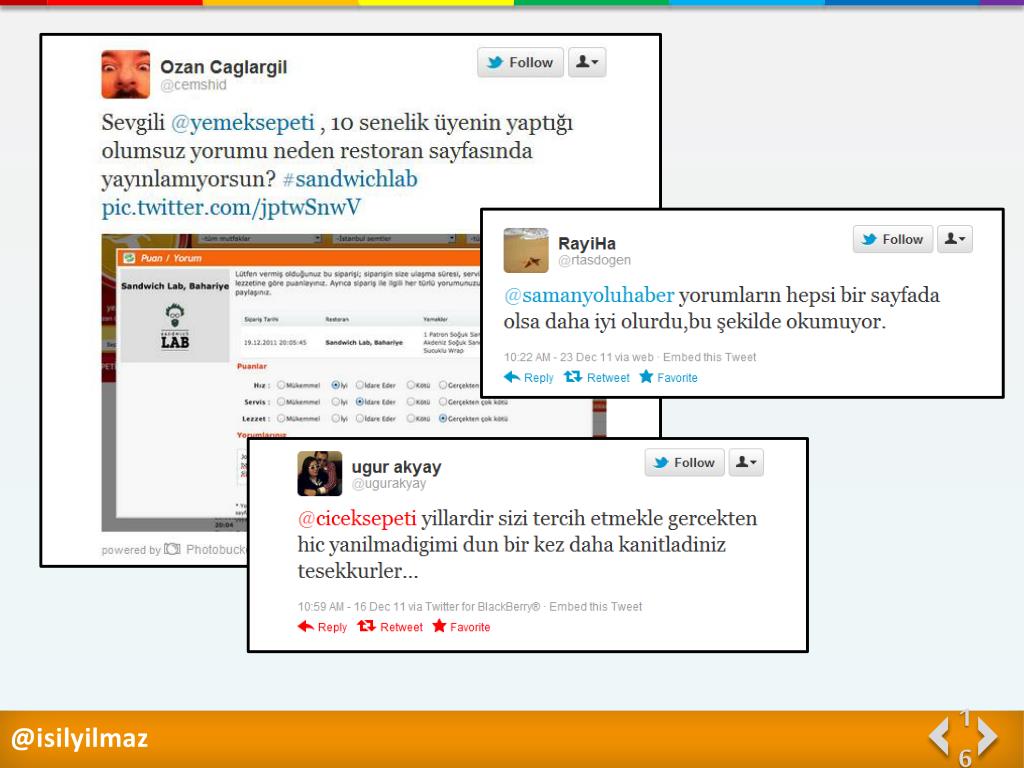Open the @samanyoluhaber mention link
This screenshot has height=768, width=1024.
tap(589, 296)
